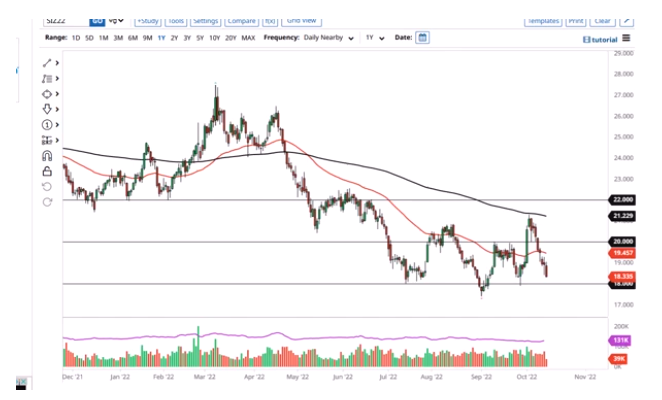Click the 21.229 moving average label
The height and width of the screenshot is (400, 662).
pyautogui.click(x=622, y=216)
